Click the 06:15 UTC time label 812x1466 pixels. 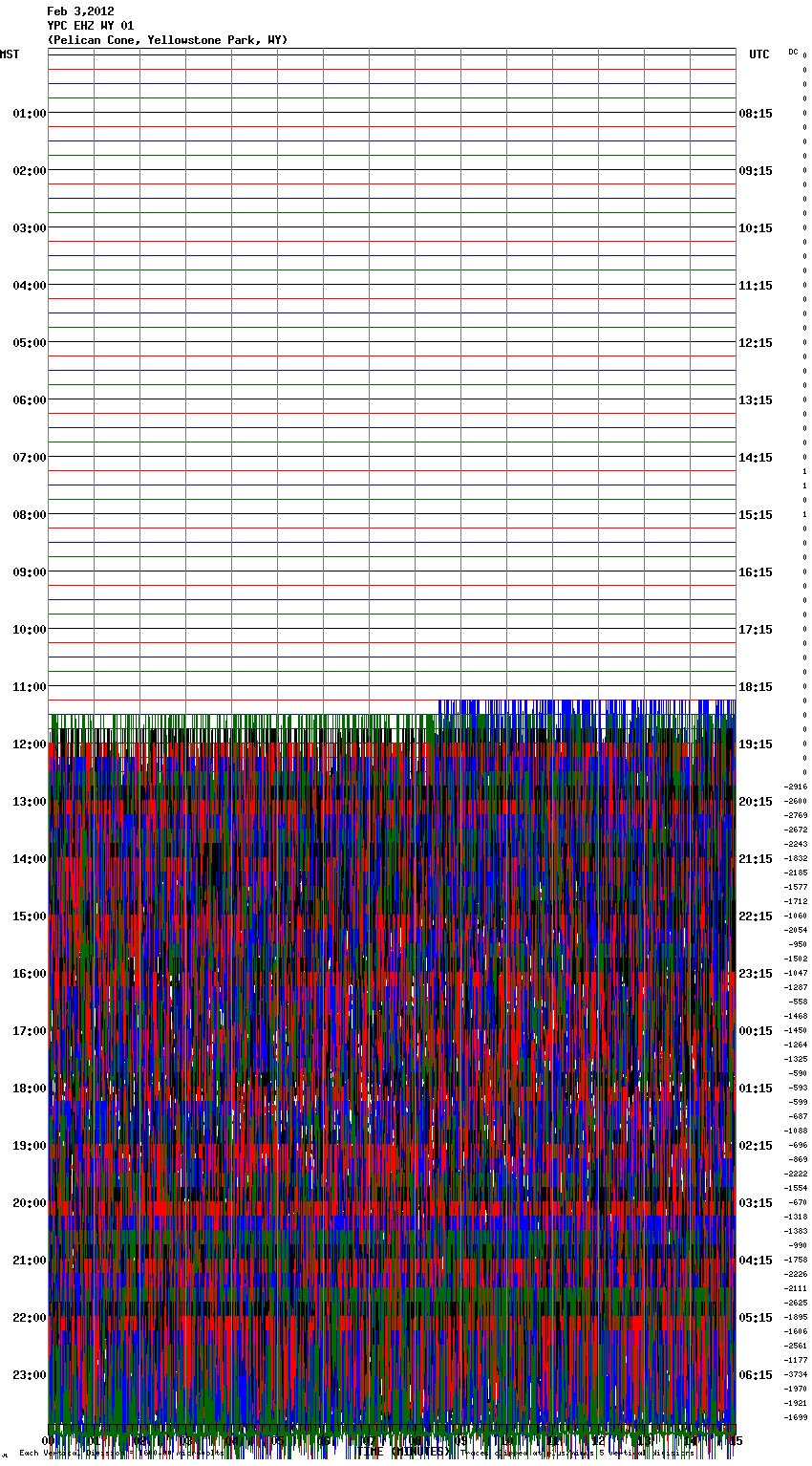coord(756,1375)
